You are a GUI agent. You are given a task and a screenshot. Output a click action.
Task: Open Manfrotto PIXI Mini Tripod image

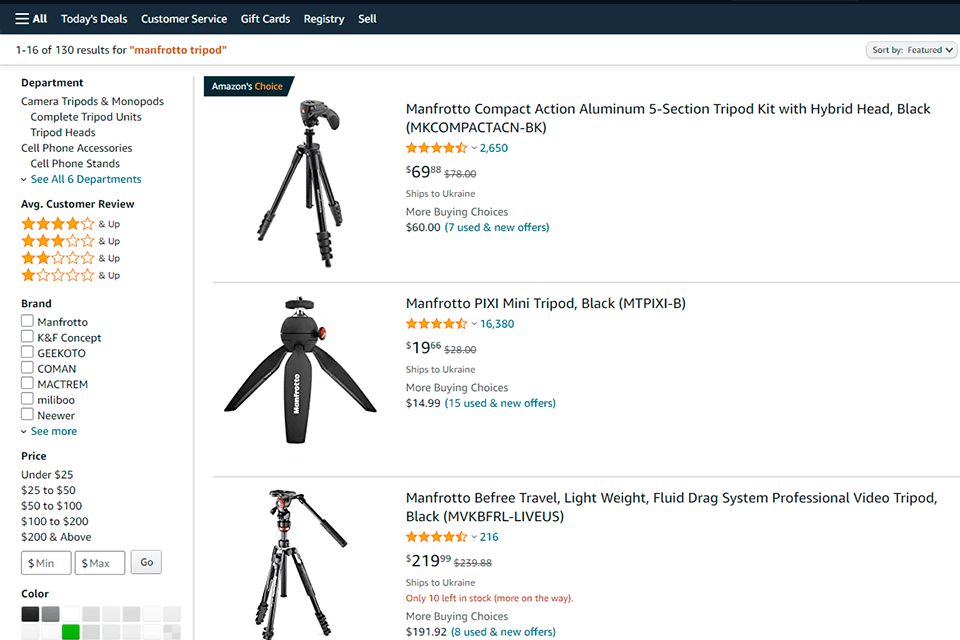coord(300,371)
